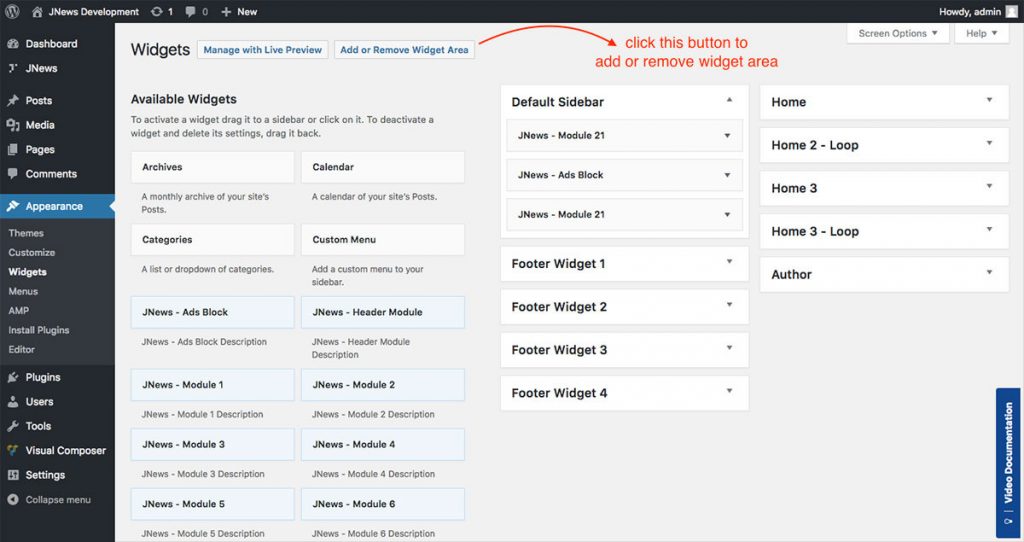Open the Dashboard icon in sidebar
1024x542 pixels.
click(13, 44)
